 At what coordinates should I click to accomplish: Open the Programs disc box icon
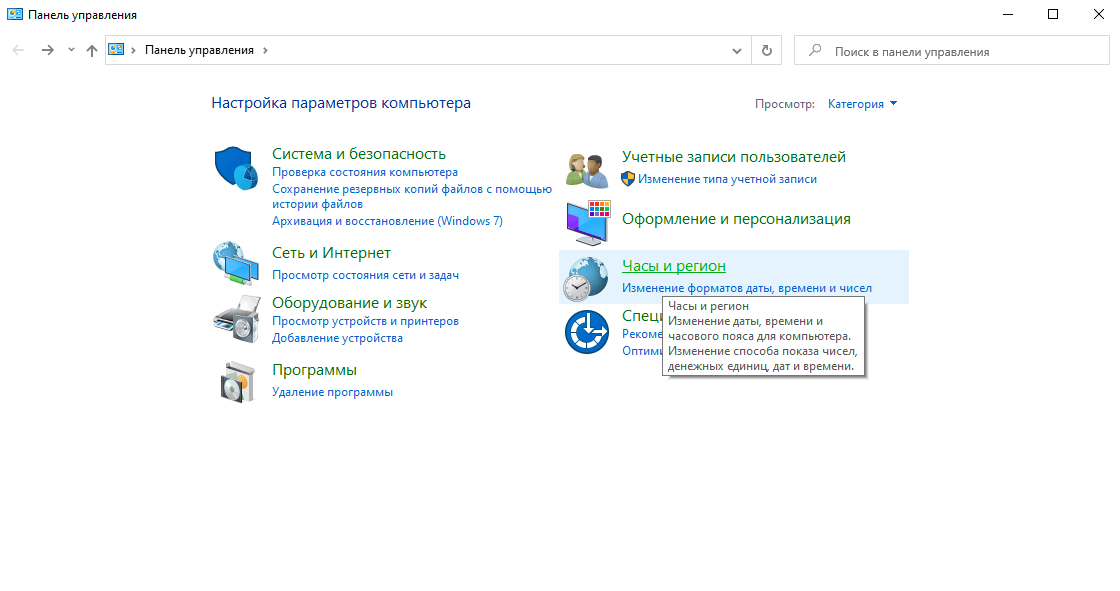[237, 381]
